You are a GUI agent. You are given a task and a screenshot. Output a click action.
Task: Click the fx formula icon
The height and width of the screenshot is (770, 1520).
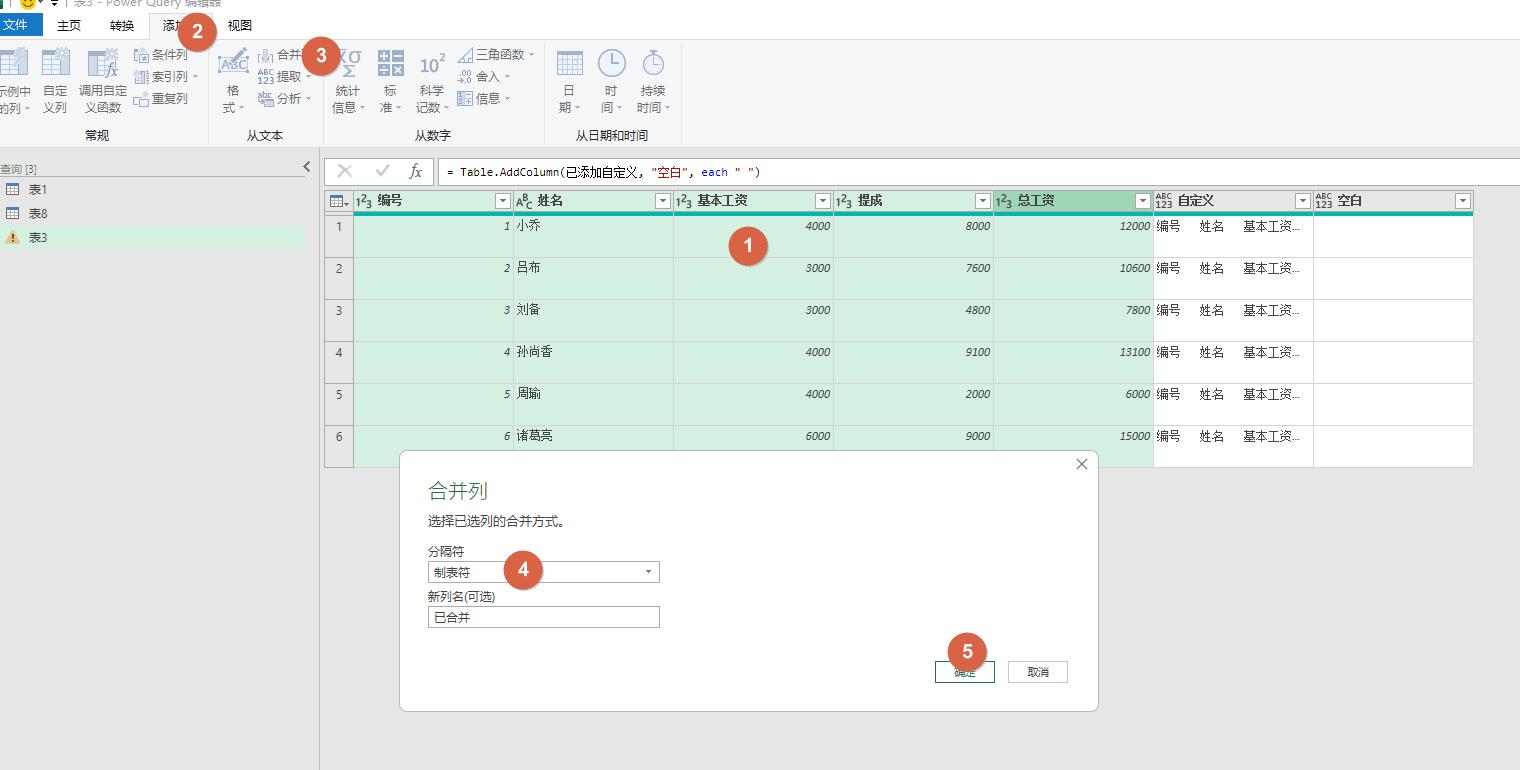(414, 171)
